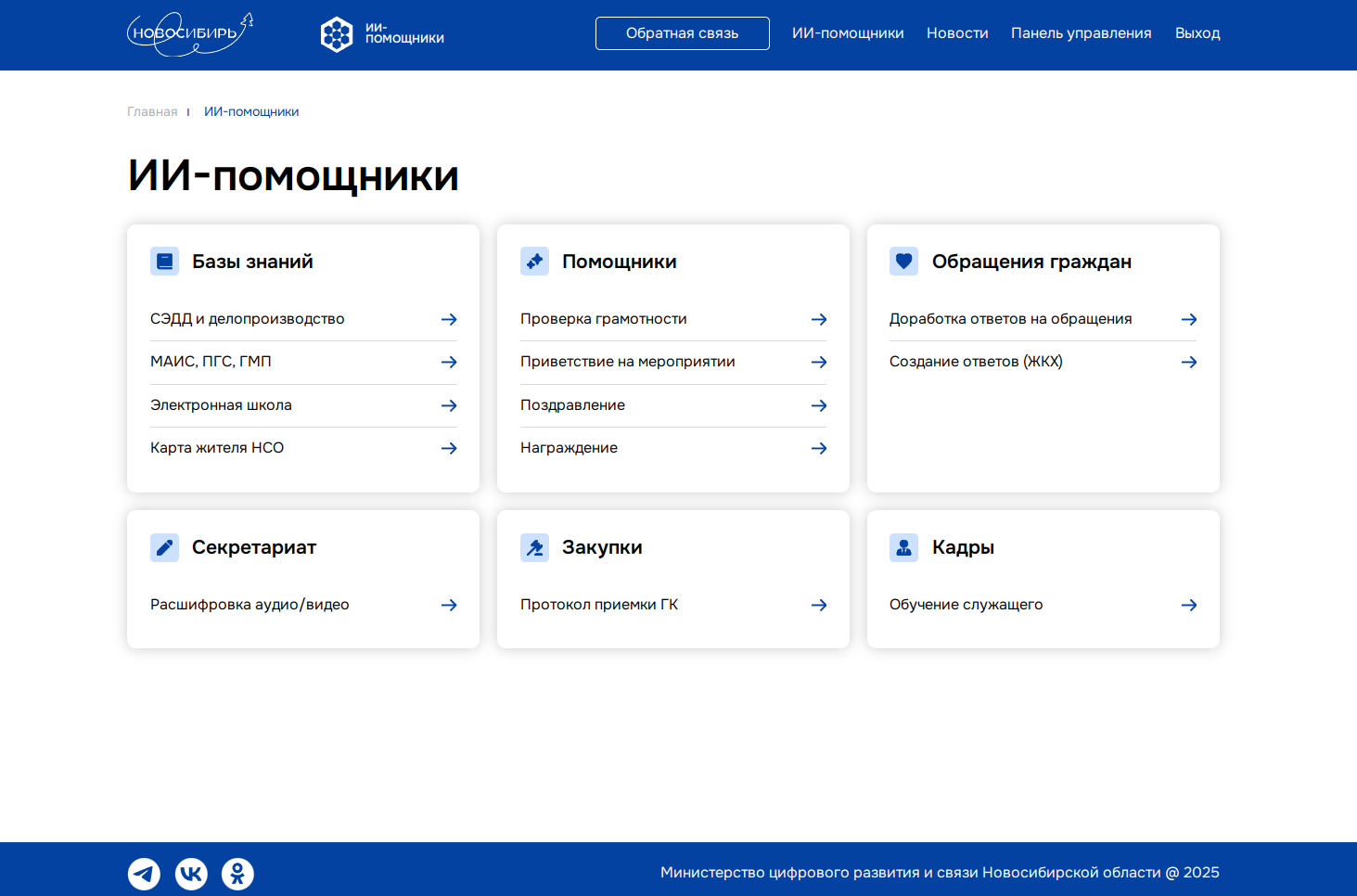The image size is (1357, 896).
Task: Click the arrow for СЭДД и делопроизводство
Action: coord(449,319)
